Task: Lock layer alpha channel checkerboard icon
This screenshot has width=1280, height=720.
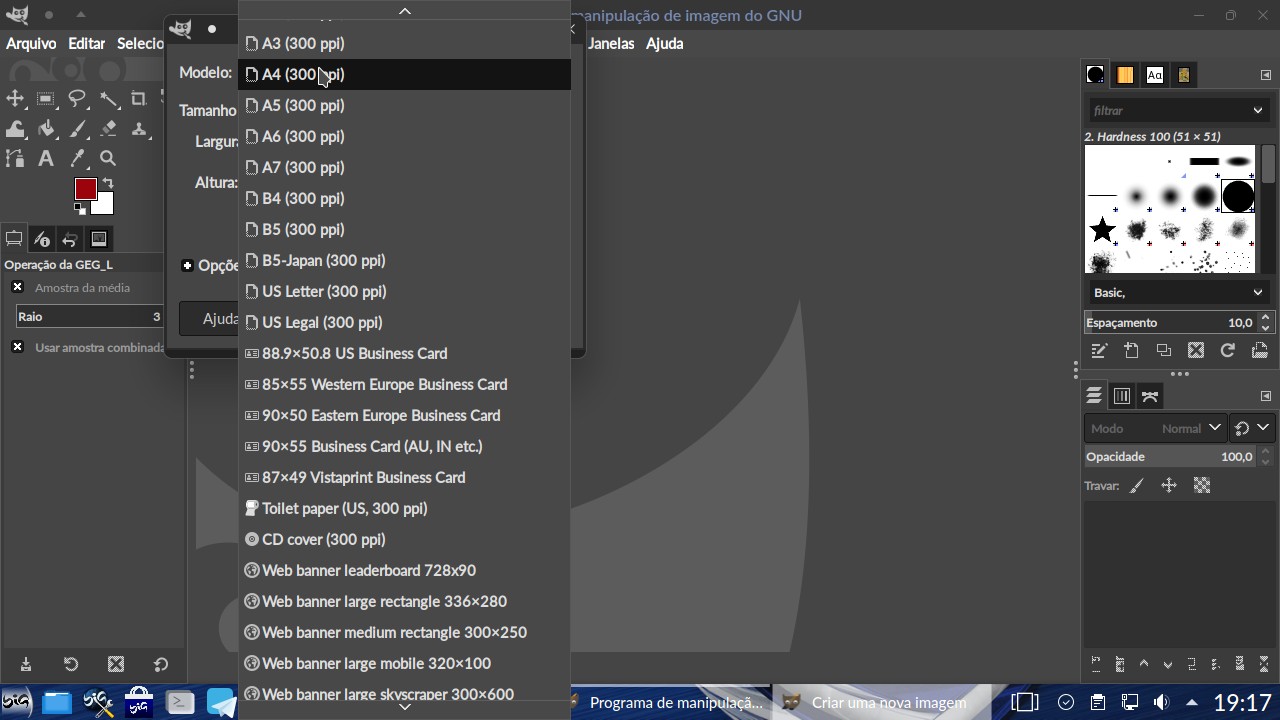Action: 1202,486
